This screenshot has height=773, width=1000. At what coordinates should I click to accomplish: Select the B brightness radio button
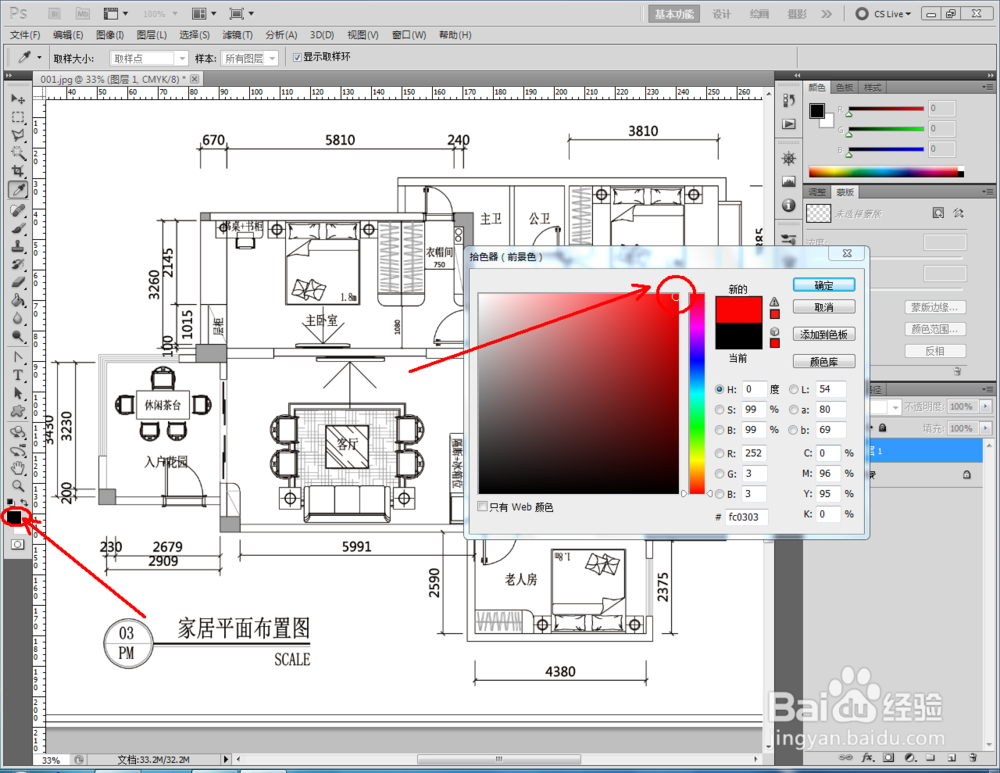[x=719, y=430]
